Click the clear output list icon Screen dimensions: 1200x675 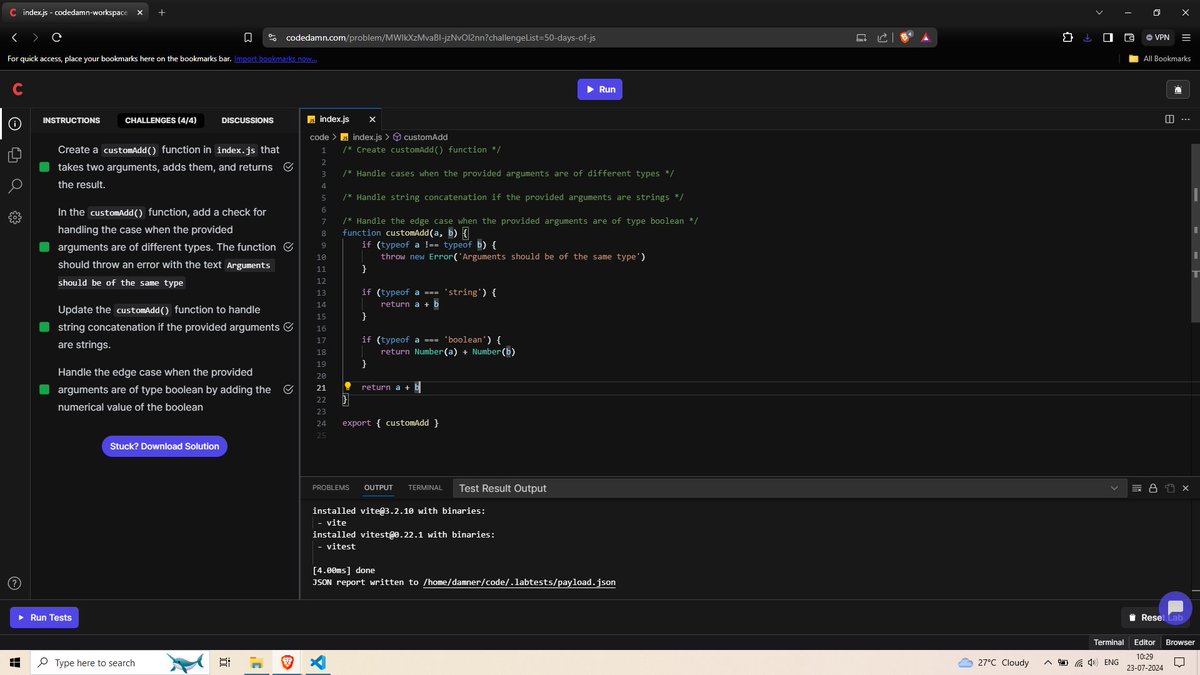[1137, 488]
